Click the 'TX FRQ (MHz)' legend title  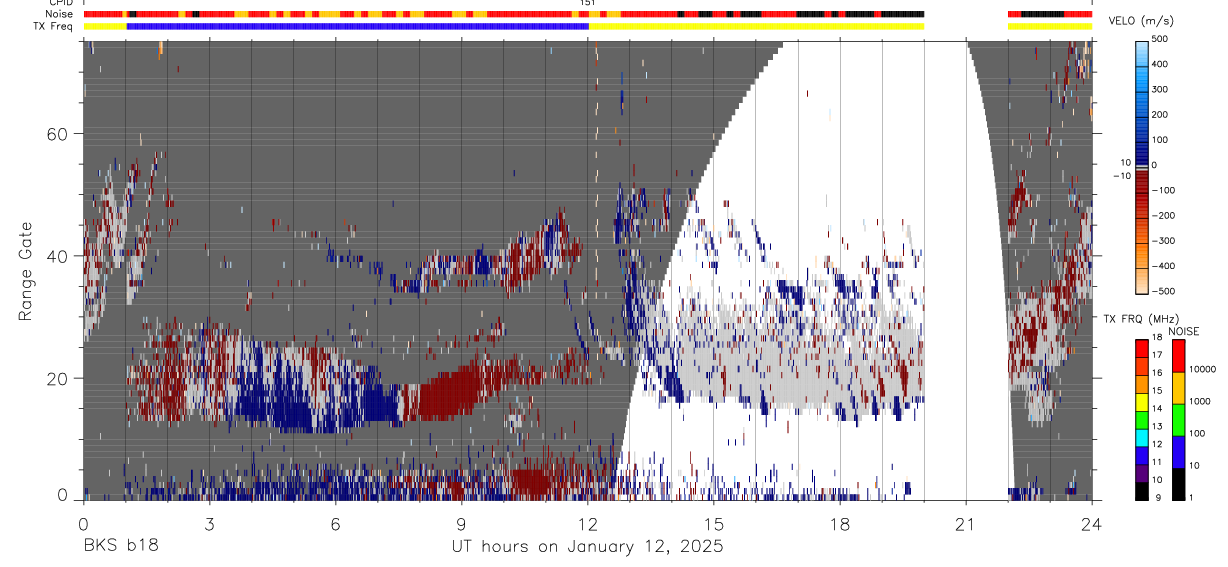(1141, 318)
